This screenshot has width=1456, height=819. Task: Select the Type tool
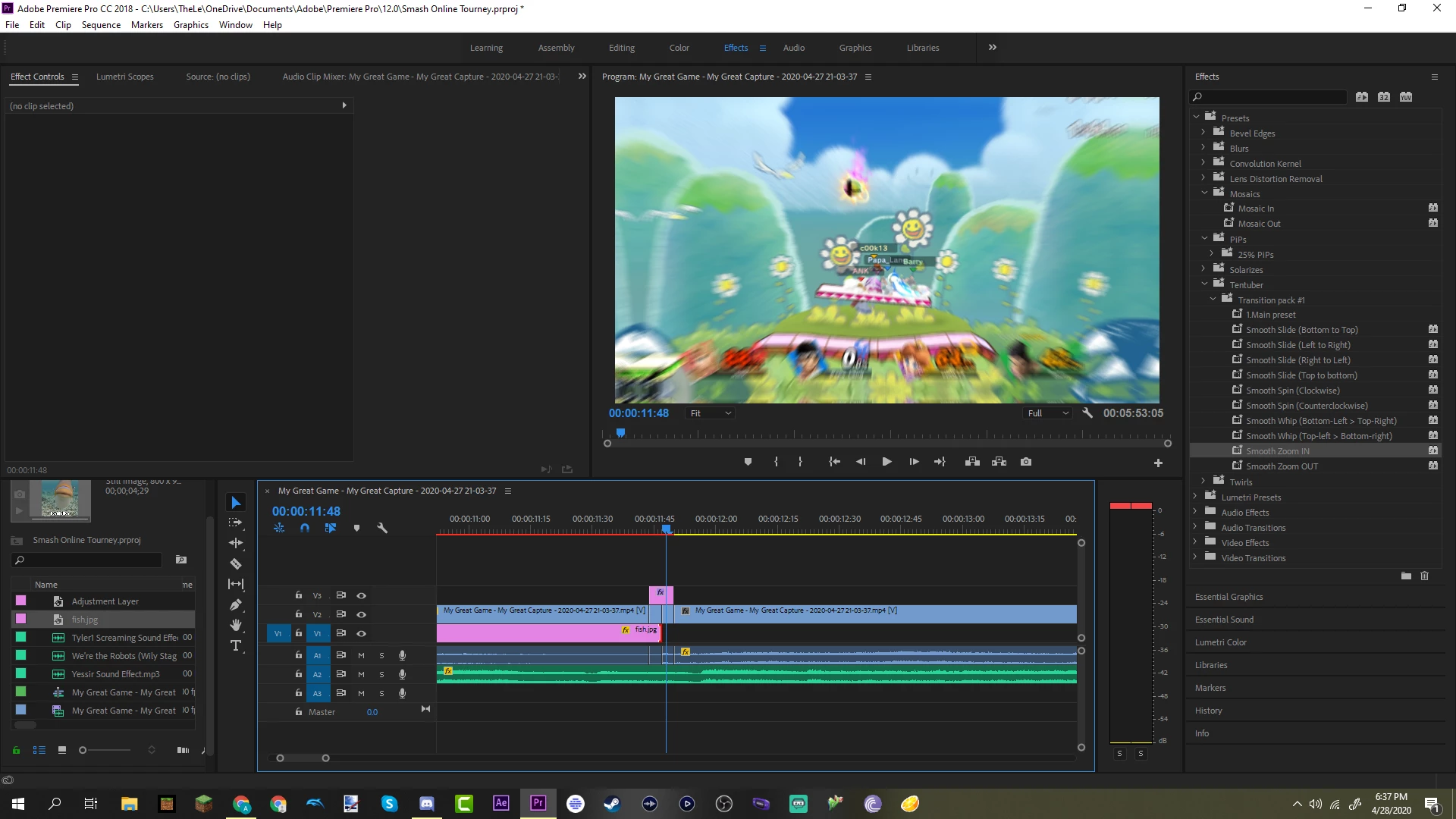(236, 645)
